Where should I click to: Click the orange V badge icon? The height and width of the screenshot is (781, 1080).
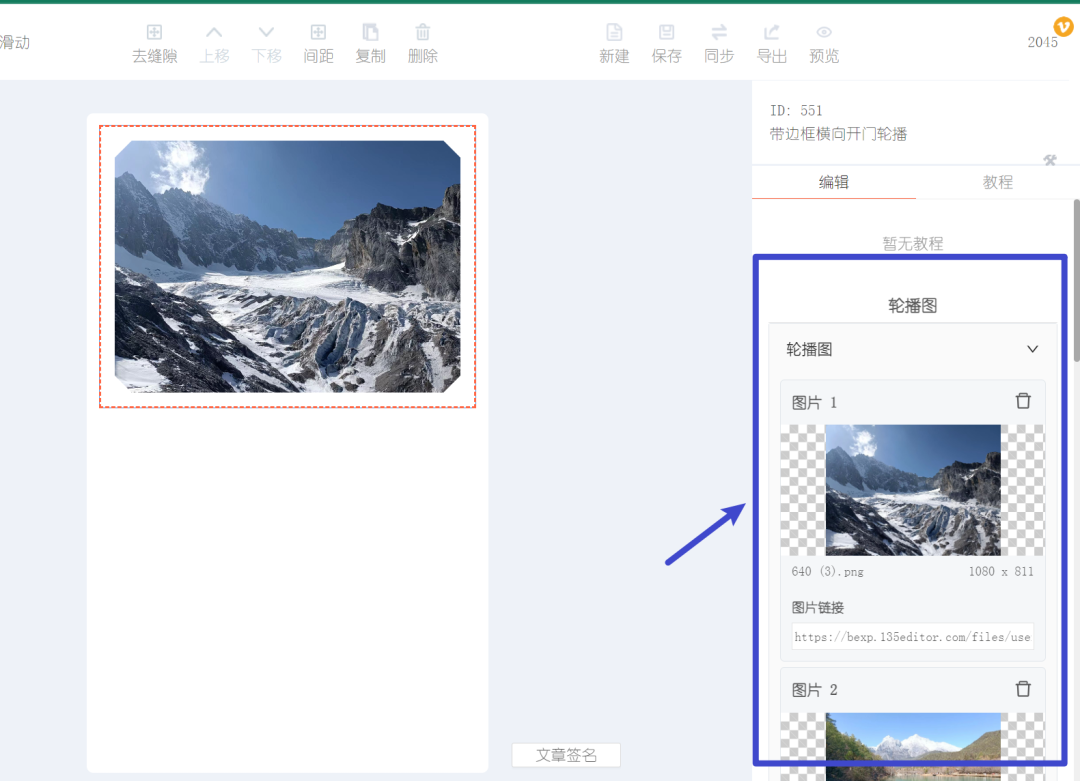click(1063, 27)
